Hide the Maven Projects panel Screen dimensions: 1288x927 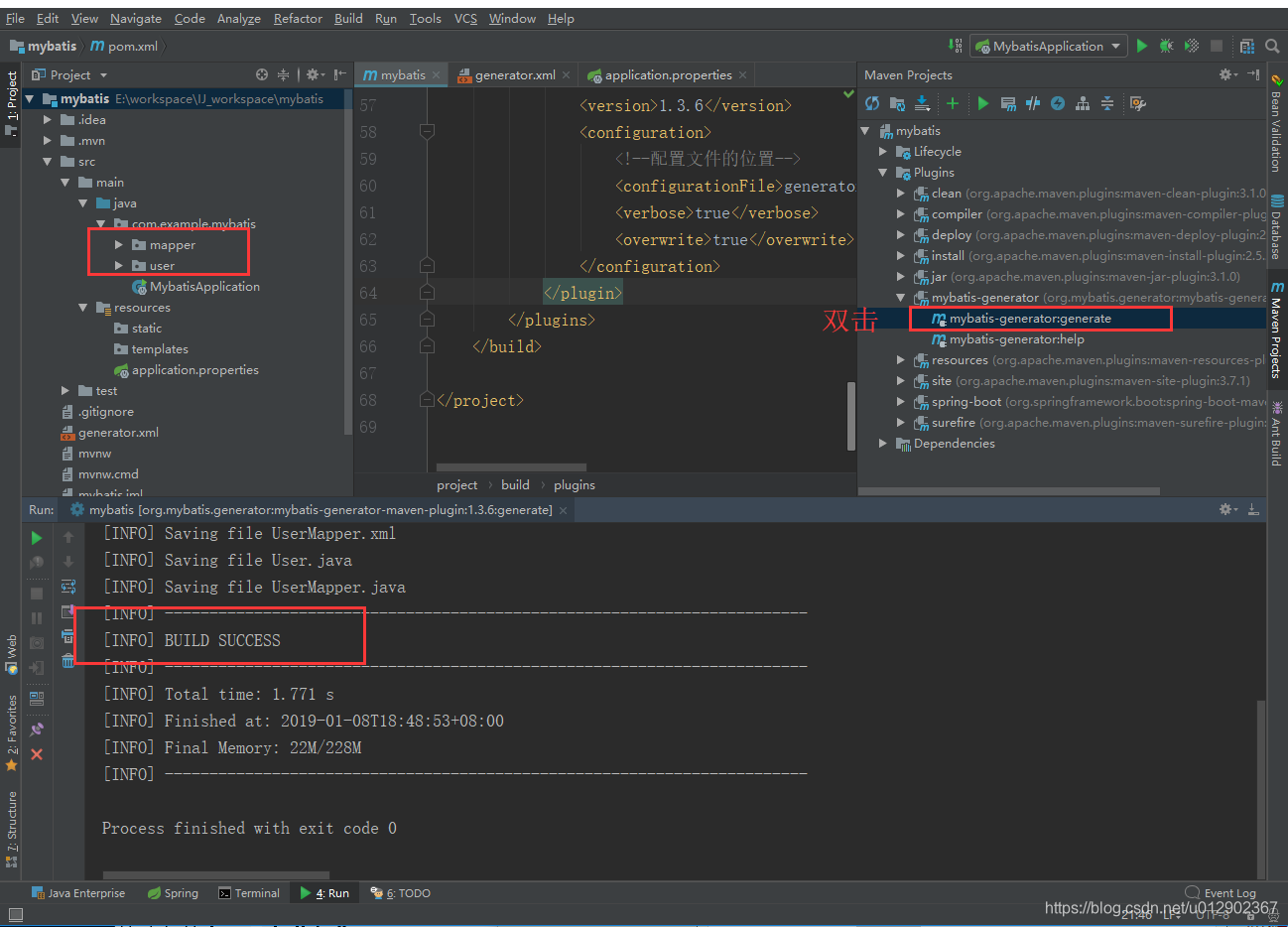(x=1253, y=74)
